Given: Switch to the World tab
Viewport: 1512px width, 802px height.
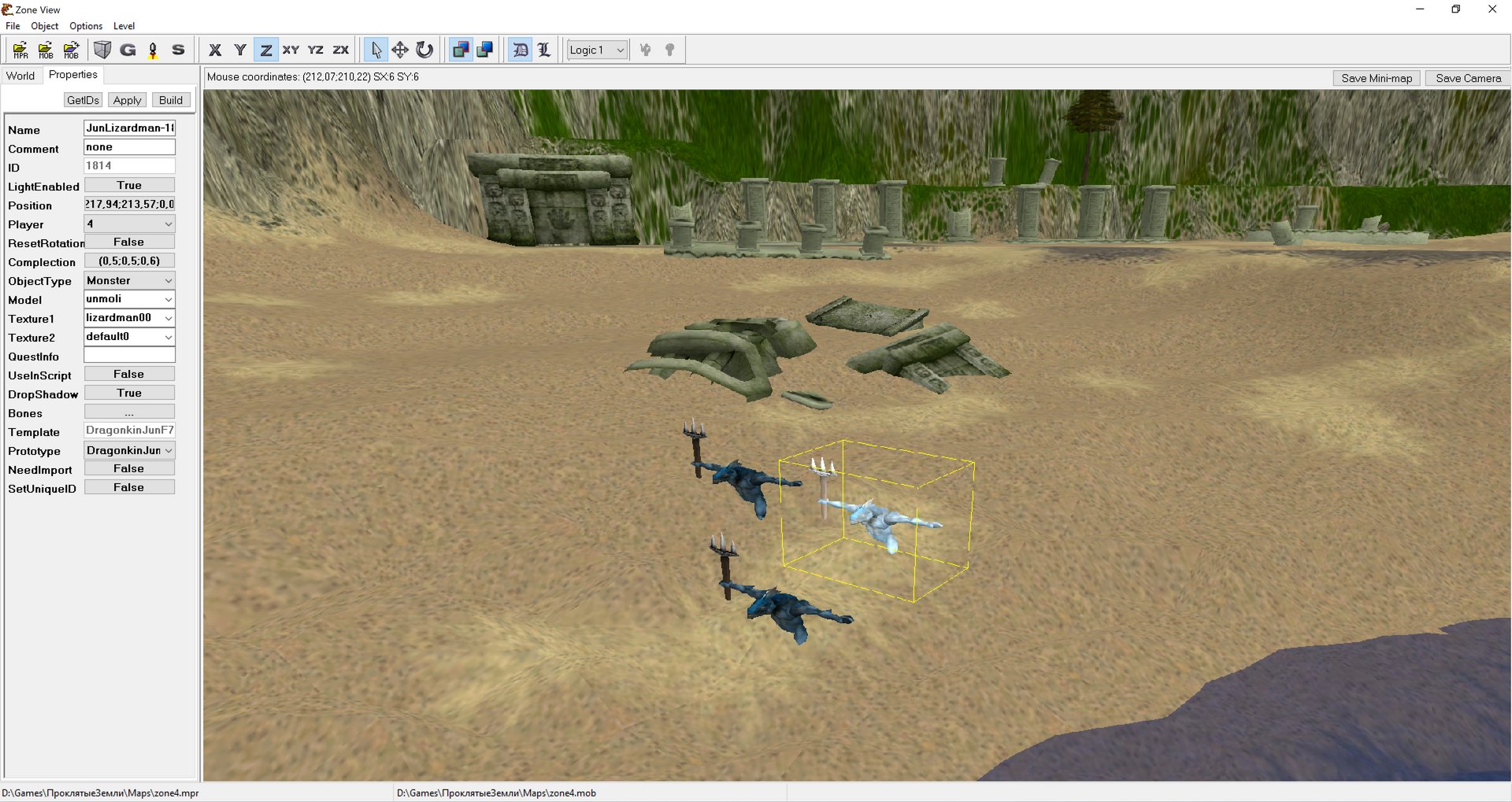Looking at the screenshot, I should point(20,76).
